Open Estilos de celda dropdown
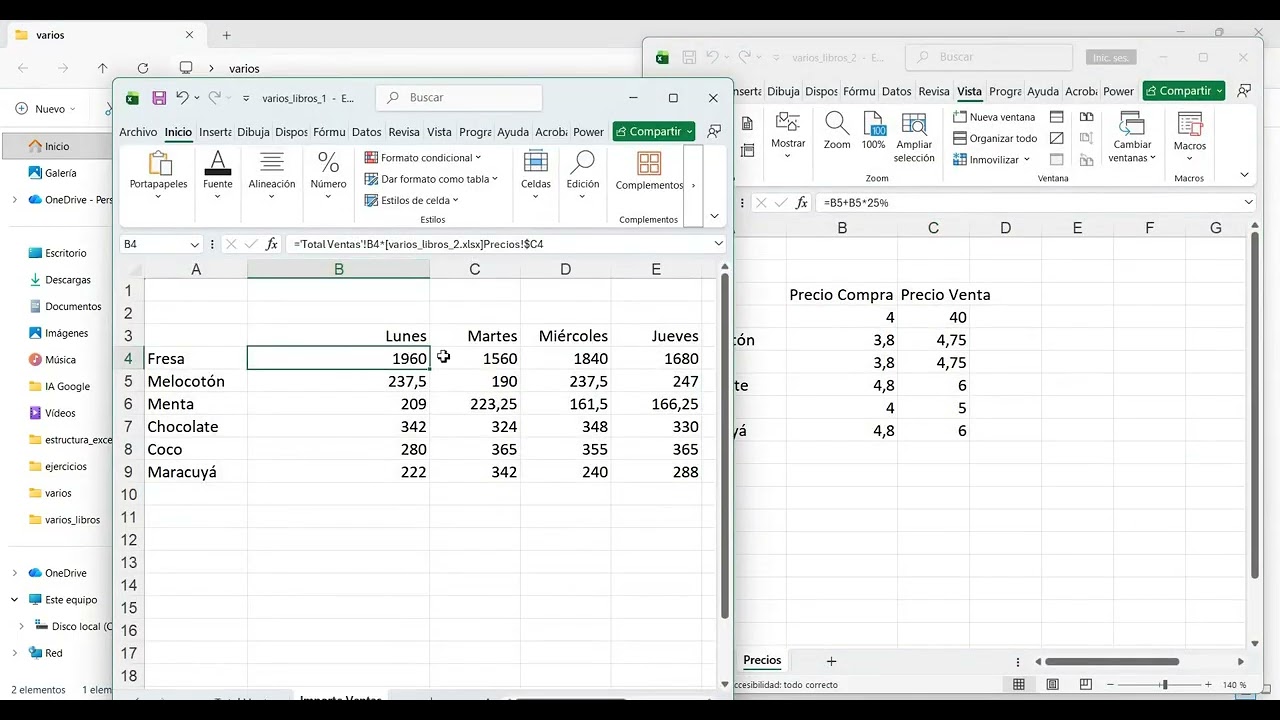The image size is (1280, 720). (x=412, y=200)
